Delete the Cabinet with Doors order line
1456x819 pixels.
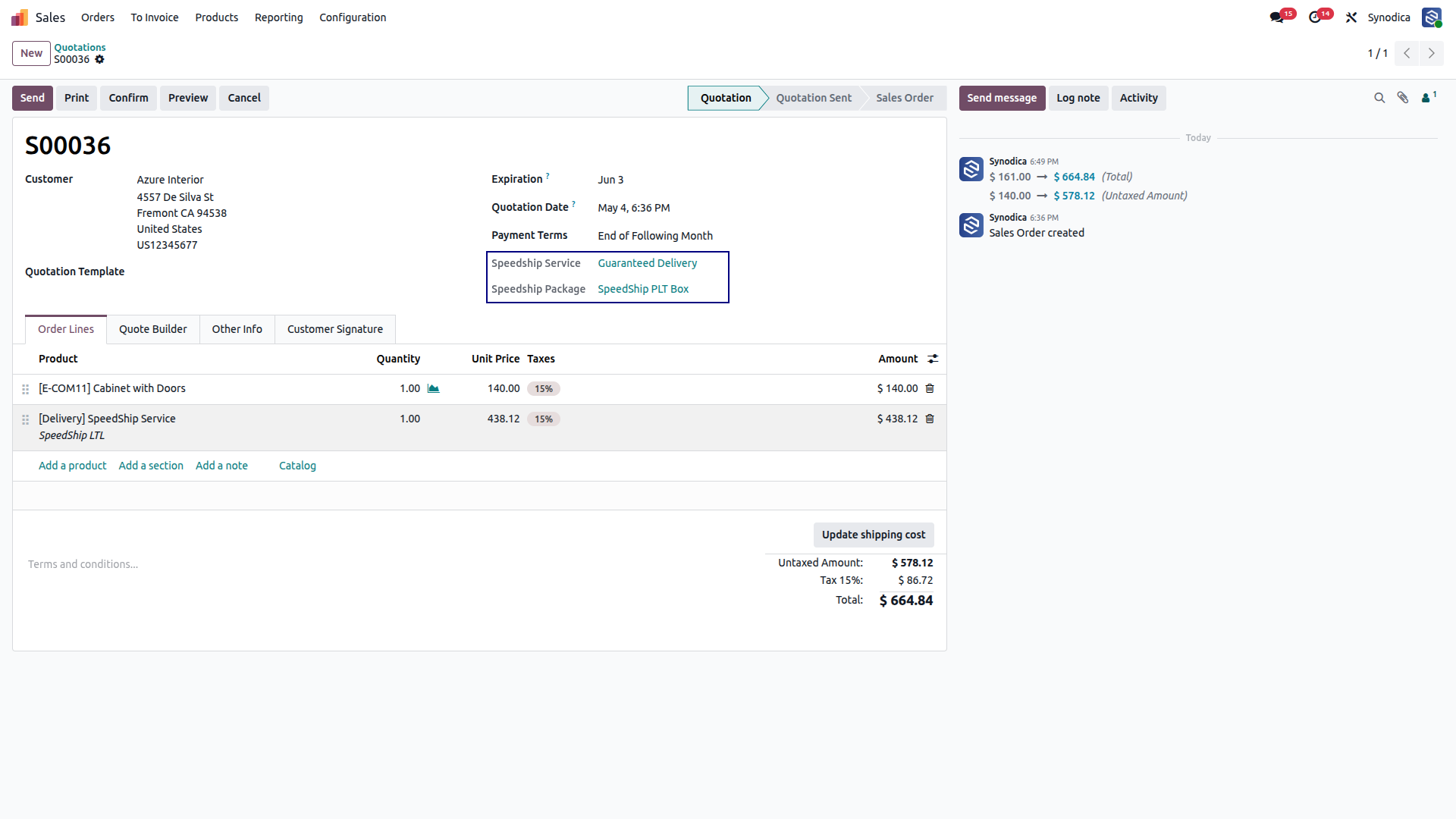point(930,388)
